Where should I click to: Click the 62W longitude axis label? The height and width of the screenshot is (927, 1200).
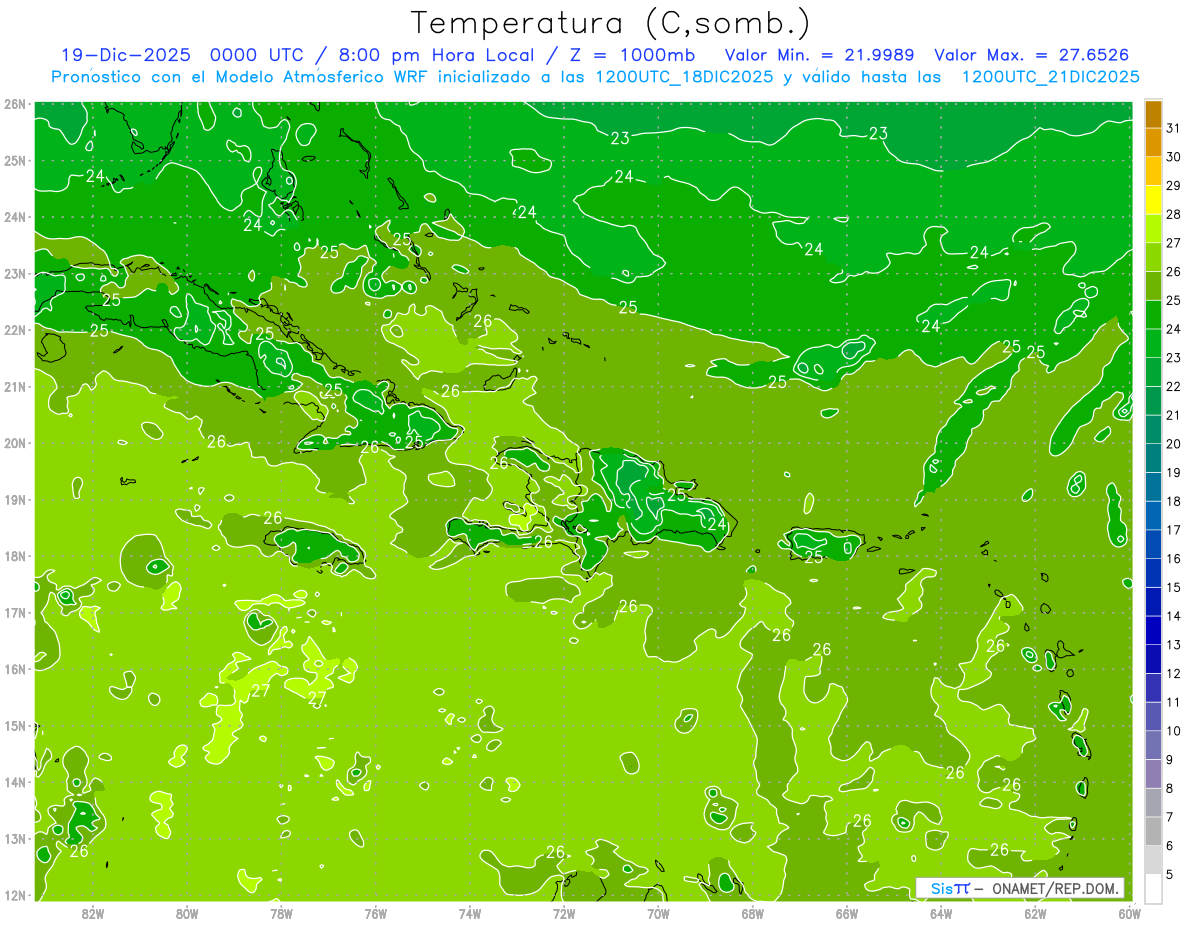click(1035, 913)
